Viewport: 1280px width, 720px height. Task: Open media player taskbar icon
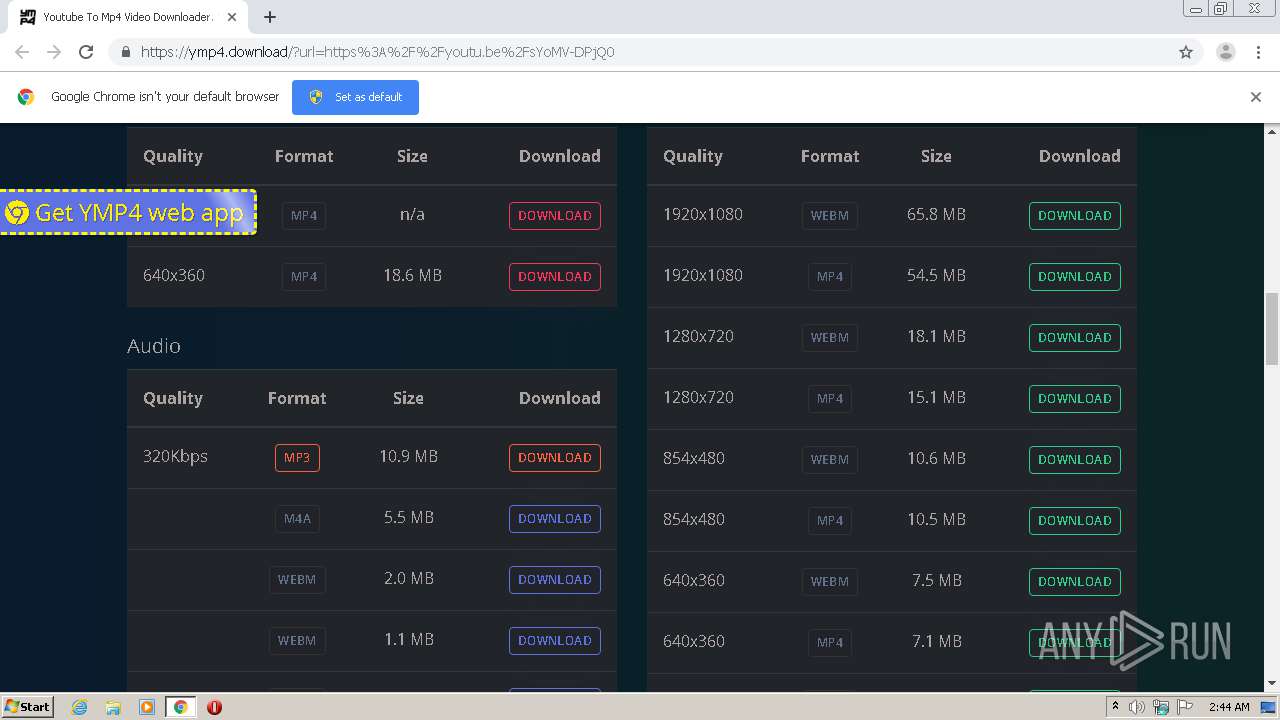147,707
